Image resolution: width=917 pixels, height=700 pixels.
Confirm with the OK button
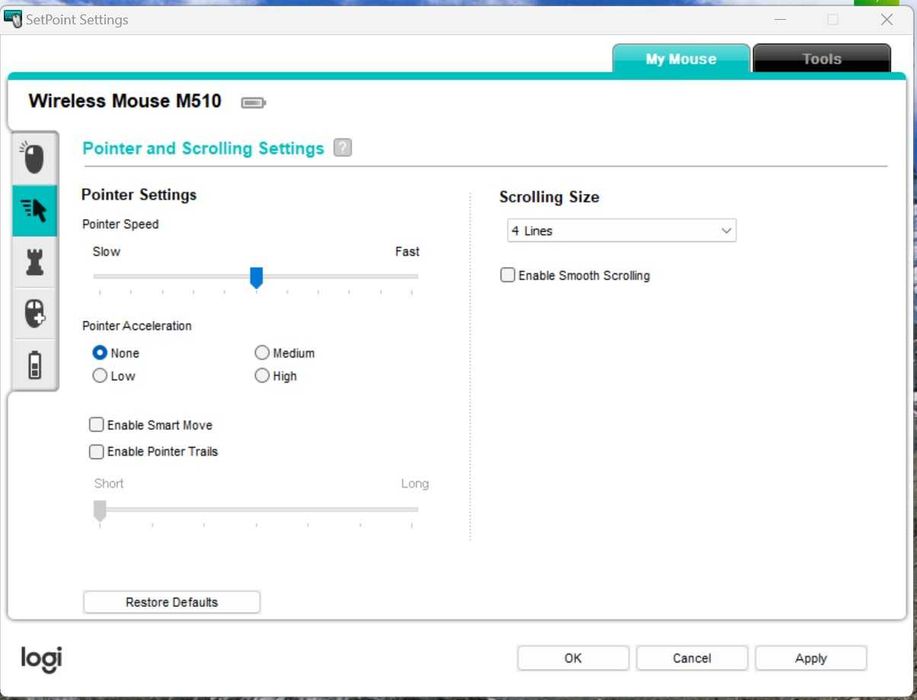coord(573,658)
